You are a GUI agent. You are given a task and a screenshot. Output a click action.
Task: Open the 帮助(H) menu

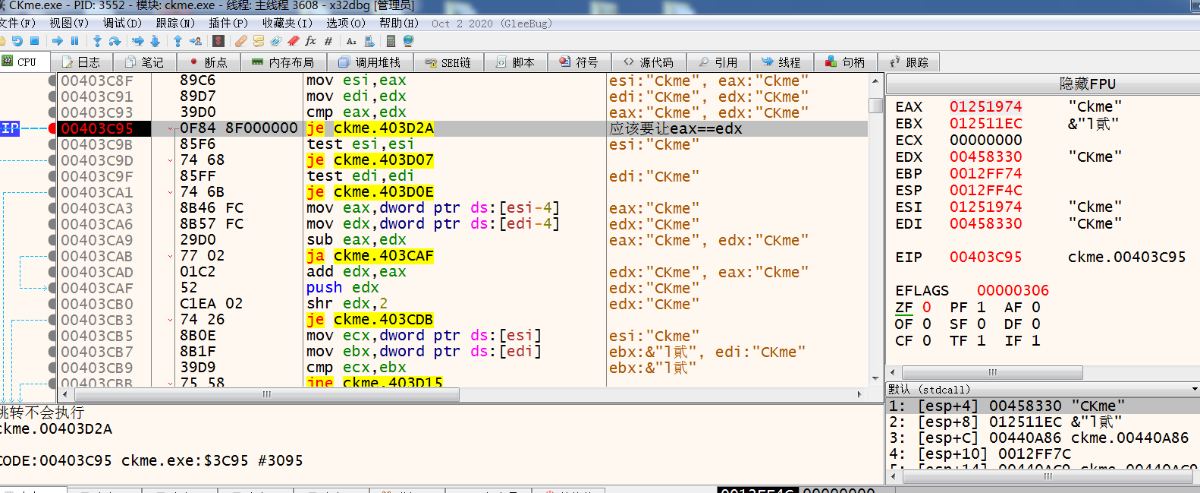pyautogui.click(x=398, y=22)
